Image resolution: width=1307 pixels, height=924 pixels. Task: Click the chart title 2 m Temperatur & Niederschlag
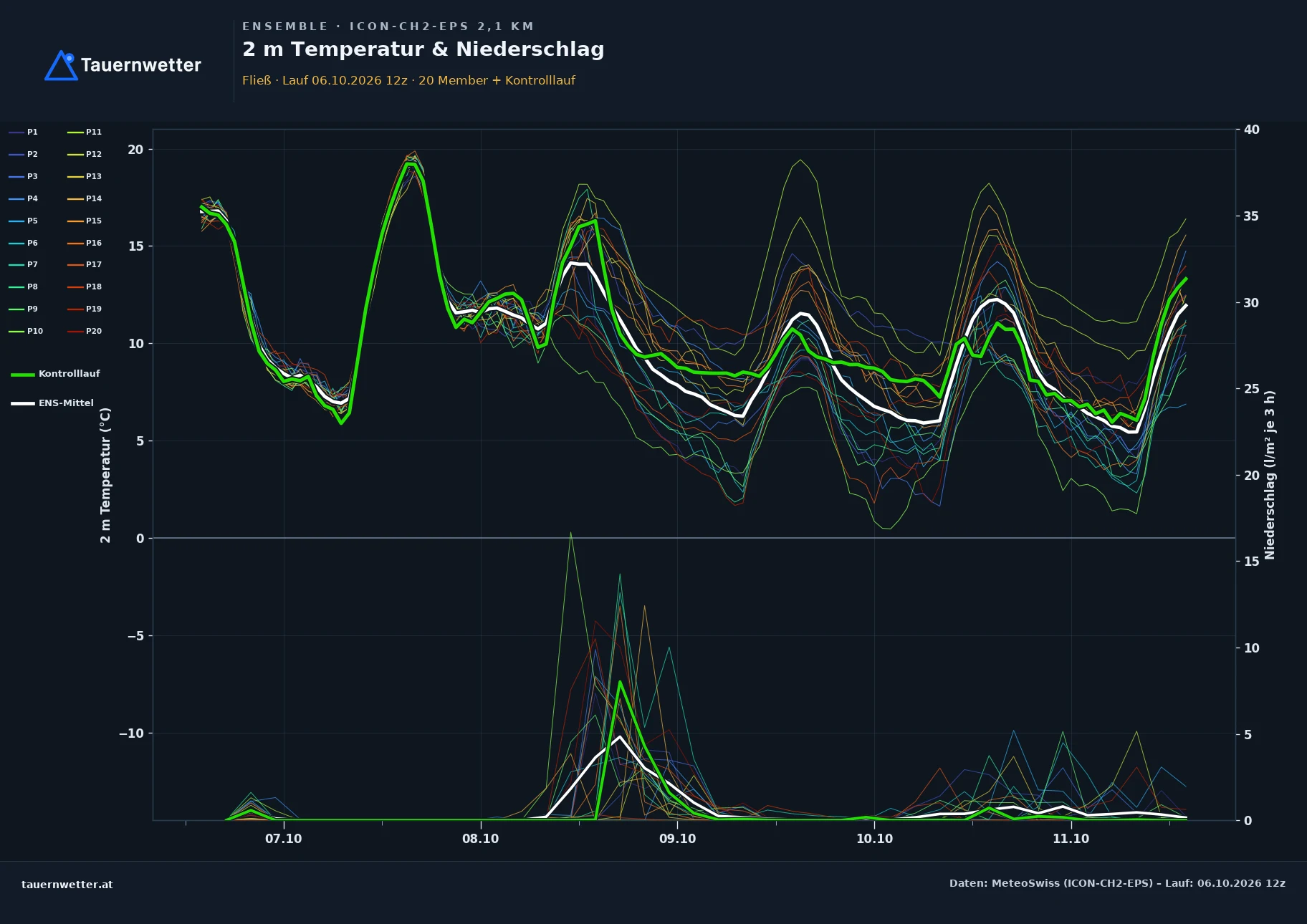tap(423, 49)
